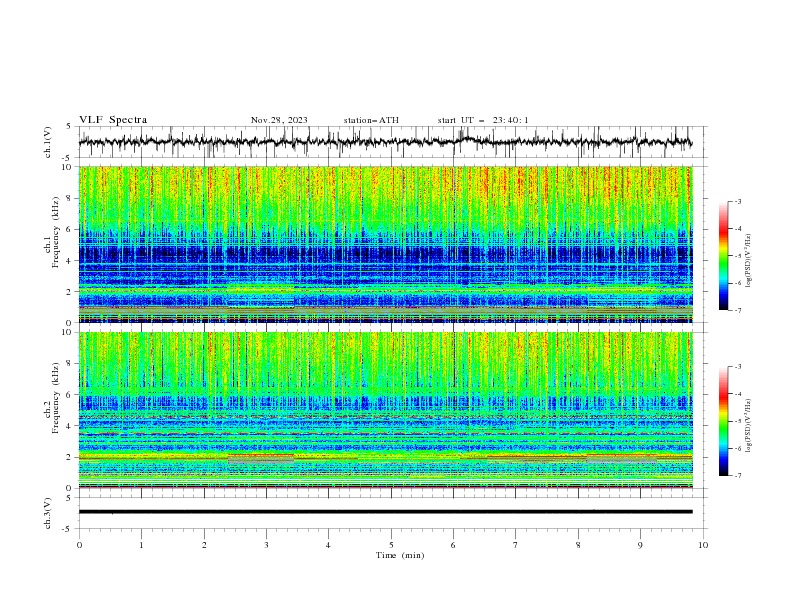Click the "-5" label on ch.2 colorbar

point(737,421)
